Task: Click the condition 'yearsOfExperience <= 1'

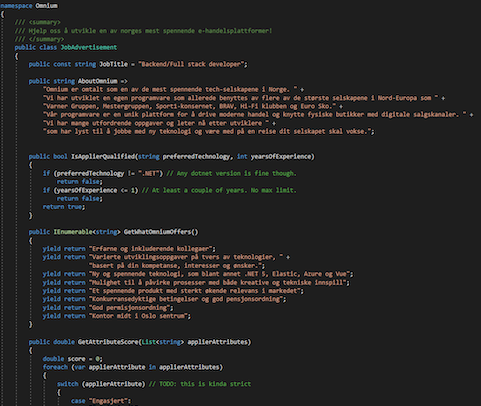Action: pyautogui.click(x=96, y=190)
